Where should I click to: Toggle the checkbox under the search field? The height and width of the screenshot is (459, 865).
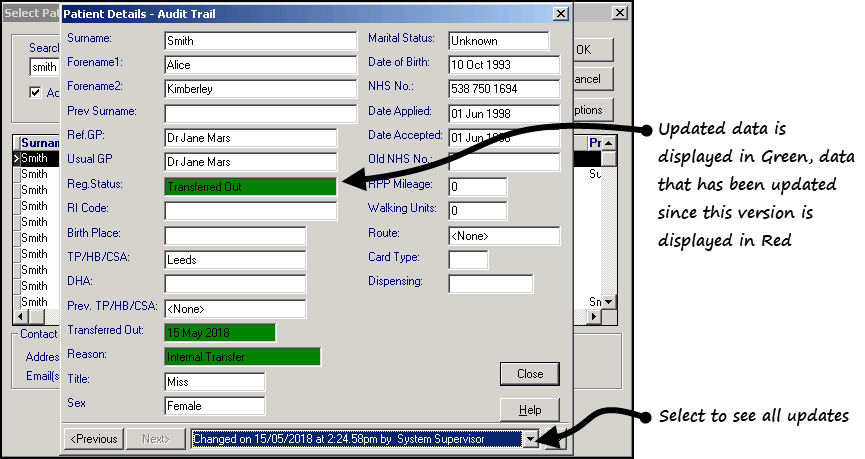36,93
